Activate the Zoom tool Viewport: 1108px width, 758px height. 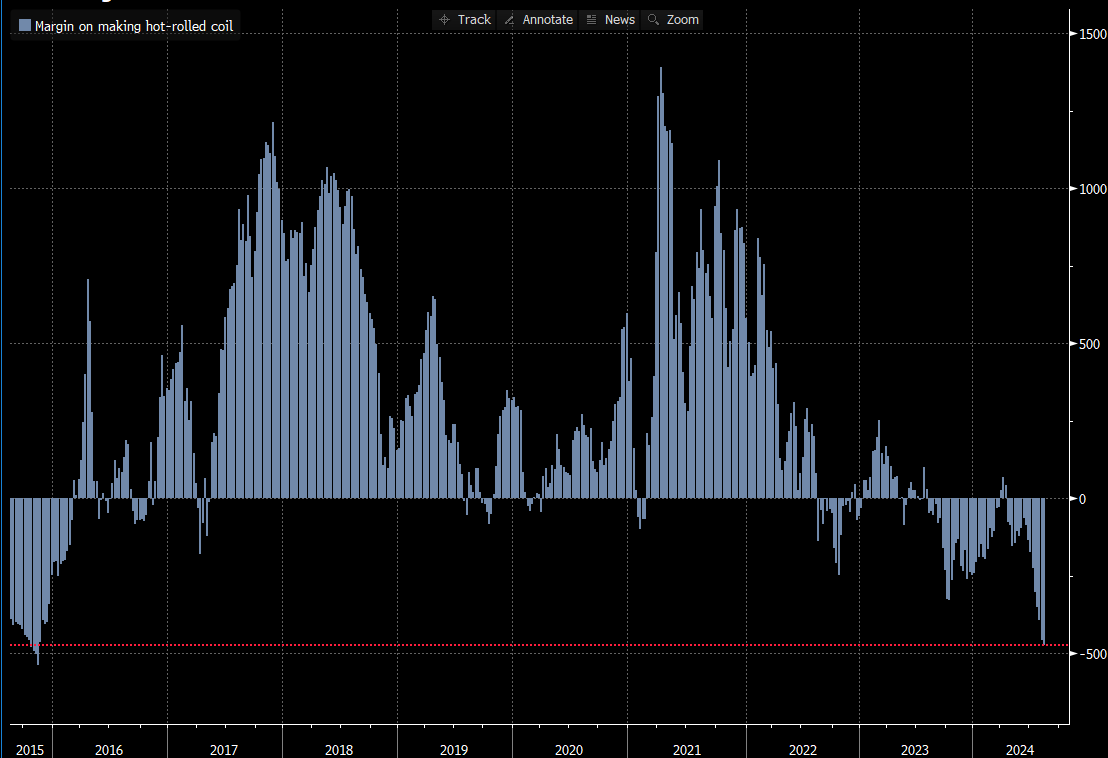click(x=673, y=20)
